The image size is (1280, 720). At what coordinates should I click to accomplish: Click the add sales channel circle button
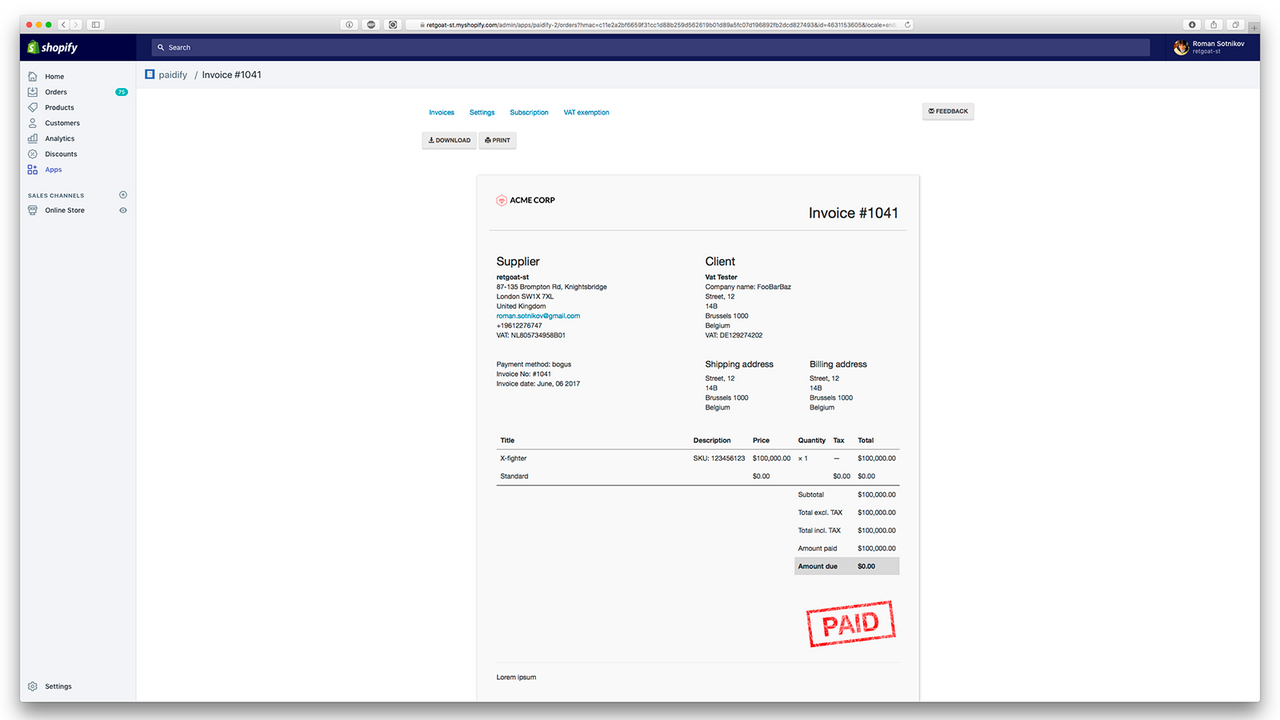click(122, 194)
